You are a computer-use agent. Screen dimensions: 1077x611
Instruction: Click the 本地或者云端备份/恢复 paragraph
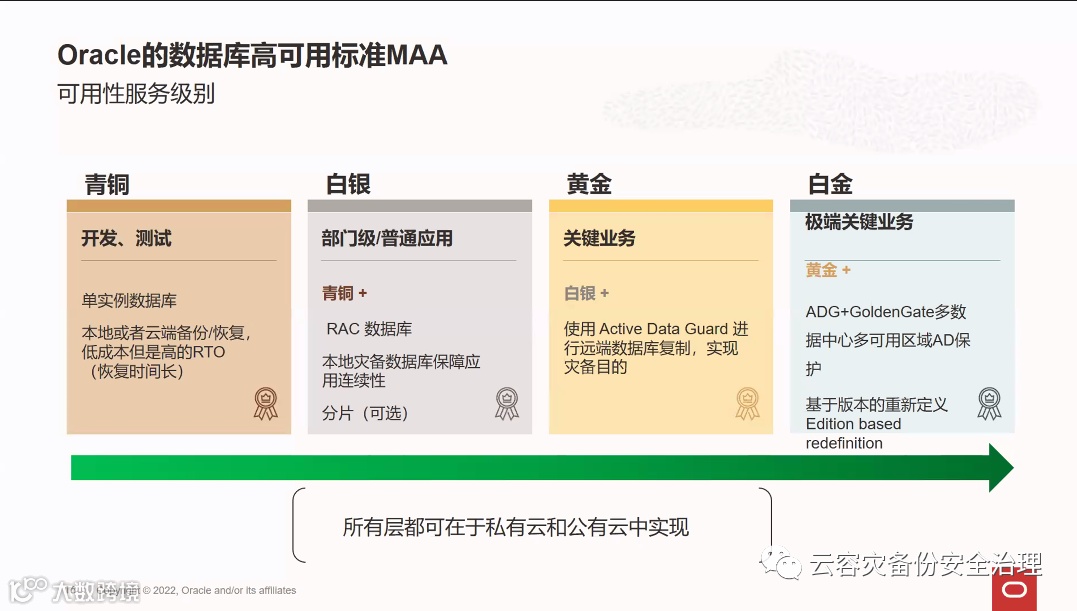pyautogui.click(x=166, y=352)
